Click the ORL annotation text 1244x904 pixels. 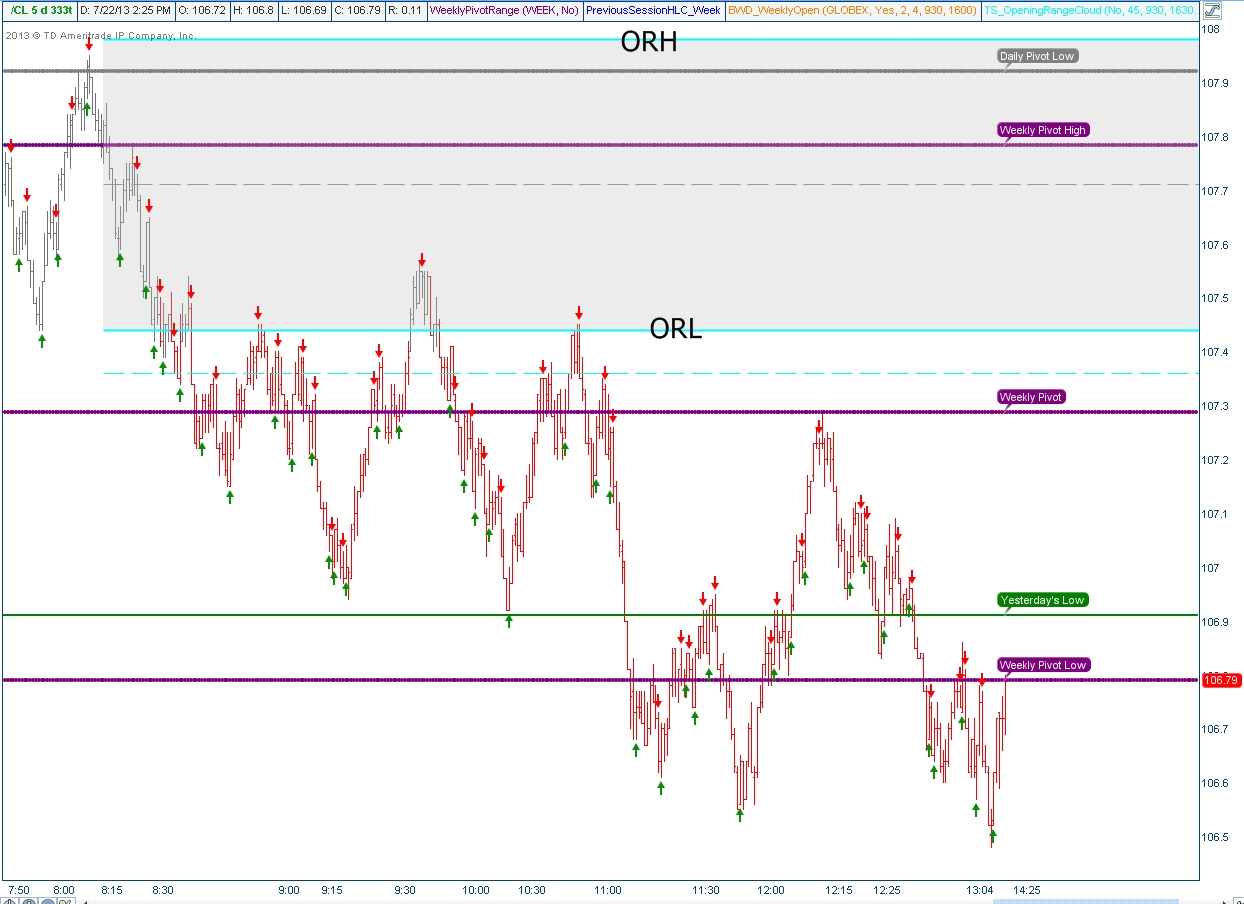click(x=676, y=328)
